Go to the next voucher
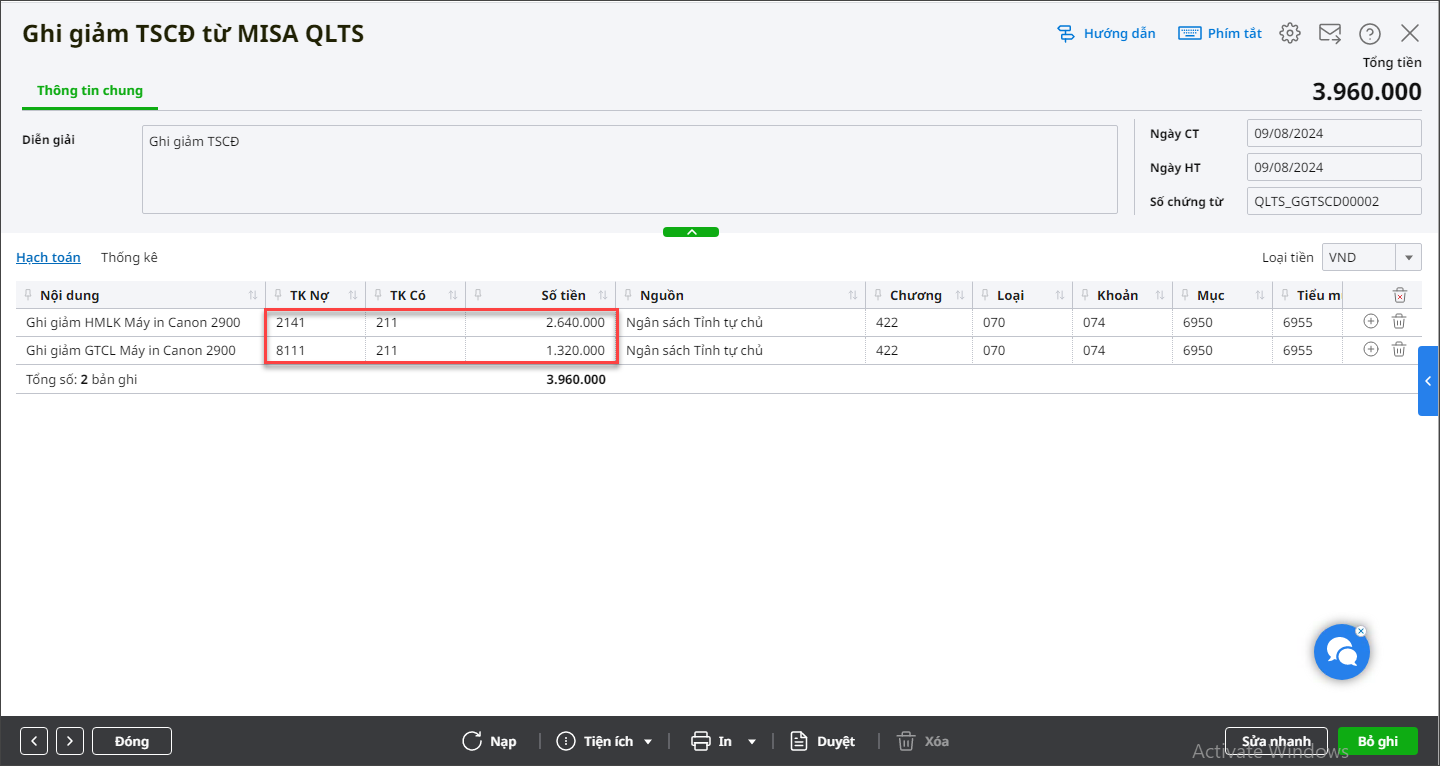 pyautogui.click(x=70, y=741)
